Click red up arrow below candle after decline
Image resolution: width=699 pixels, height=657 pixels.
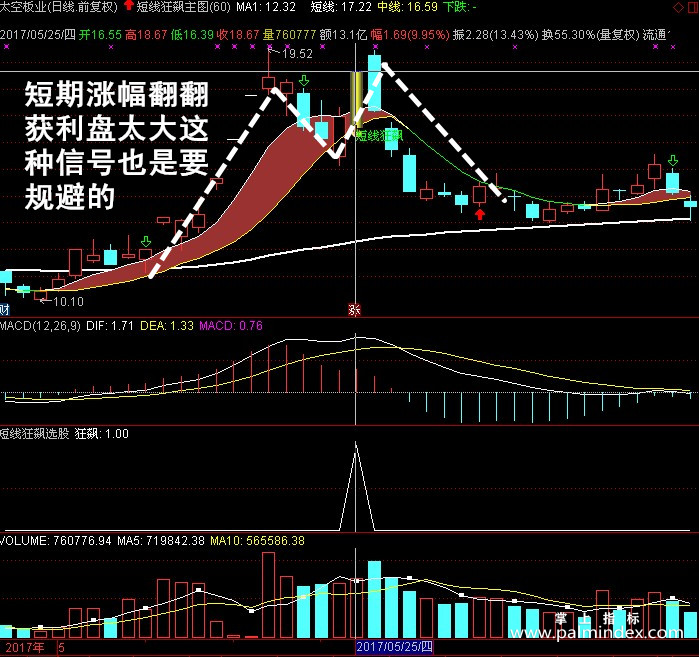coord(480,215)
